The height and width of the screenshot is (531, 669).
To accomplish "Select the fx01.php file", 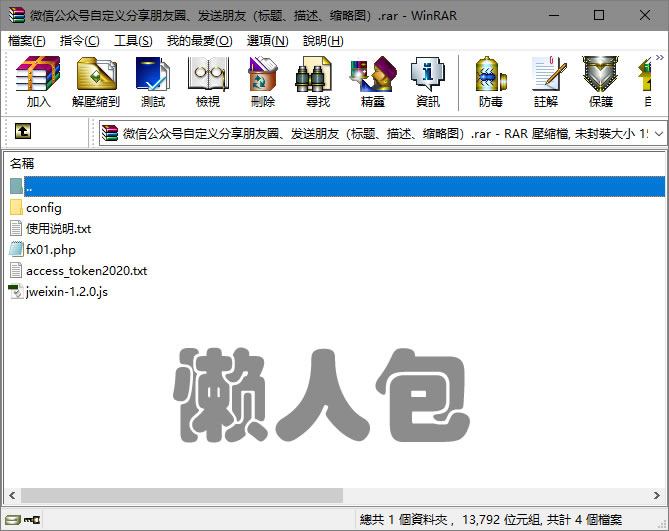I will tap(51, 249).
